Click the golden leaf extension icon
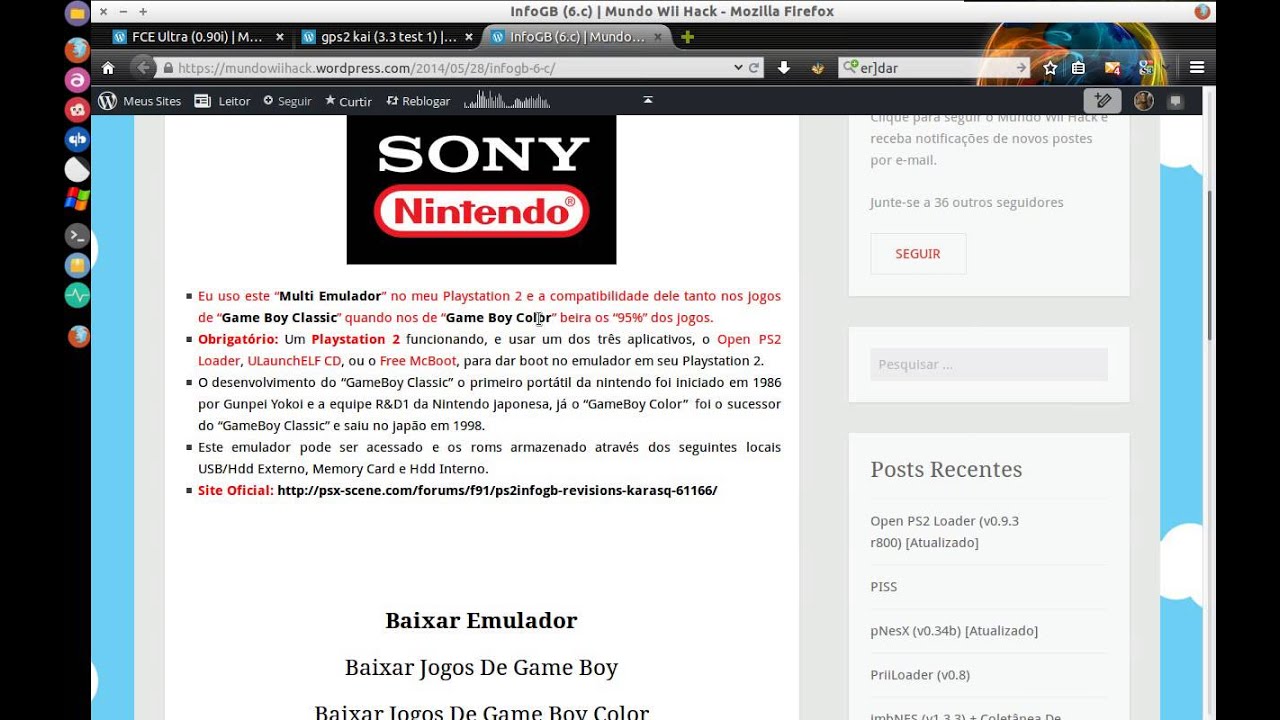This screenshot has height=720, width=1280. [x=817, y=68]
